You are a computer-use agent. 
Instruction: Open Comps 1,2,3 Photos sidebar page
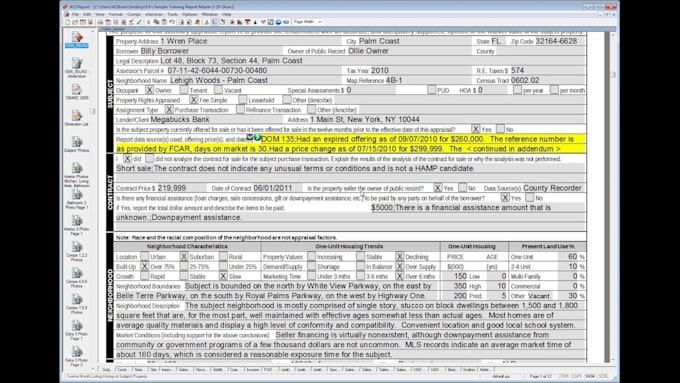pyautogui.click(x=77, y=252)
